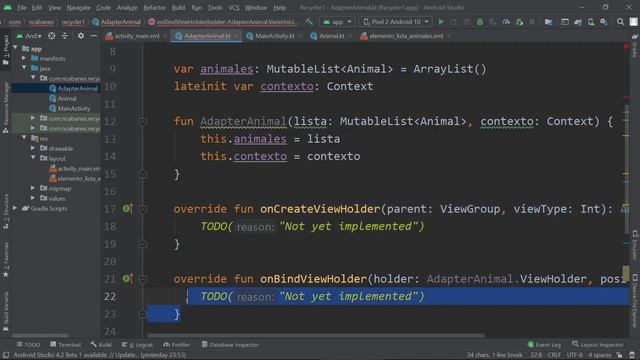
Task: Toggle the Project tool window side tab
Action: coord(5,50)
